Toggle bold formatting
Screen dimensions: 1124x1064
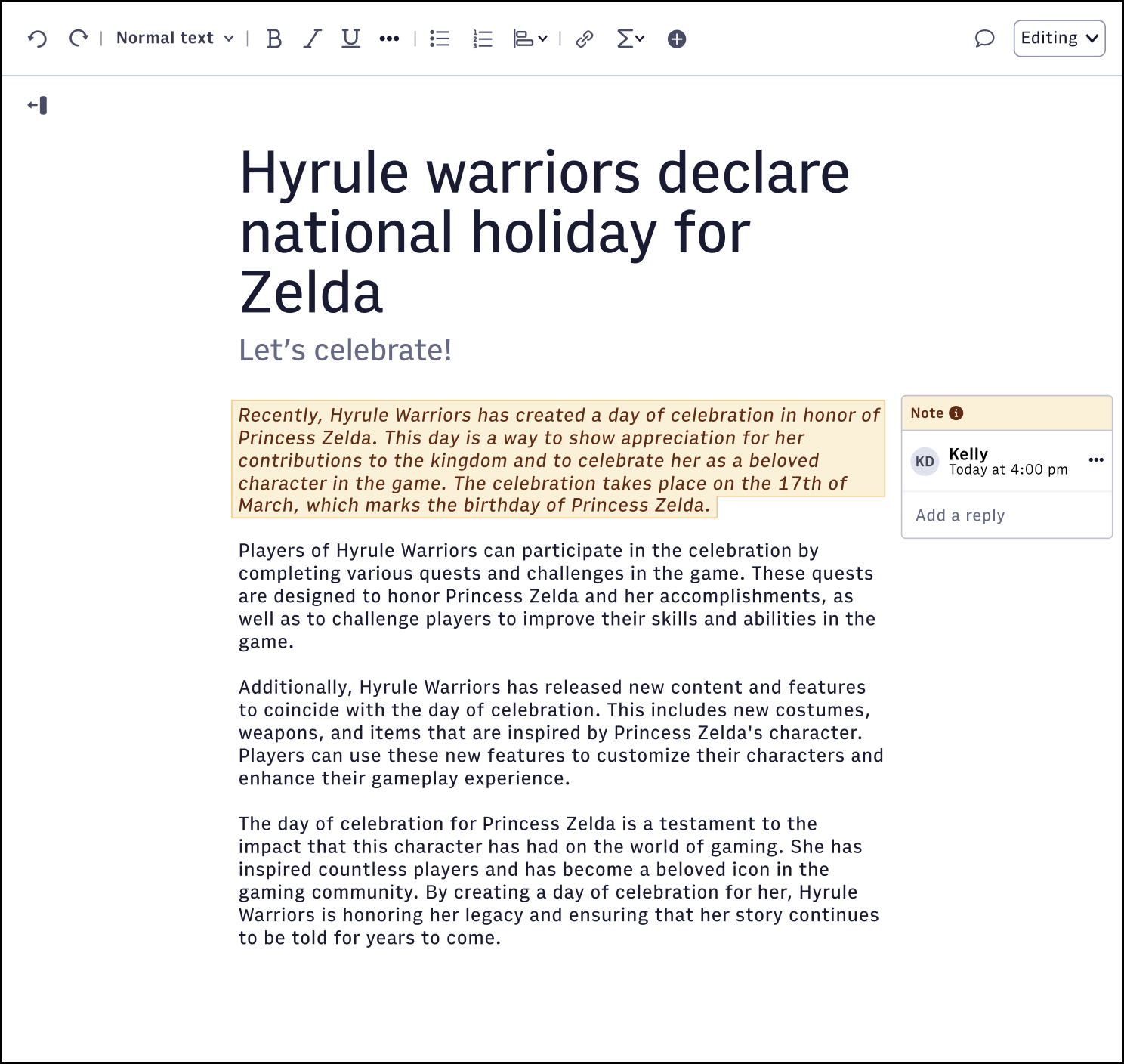pos(274,39)
